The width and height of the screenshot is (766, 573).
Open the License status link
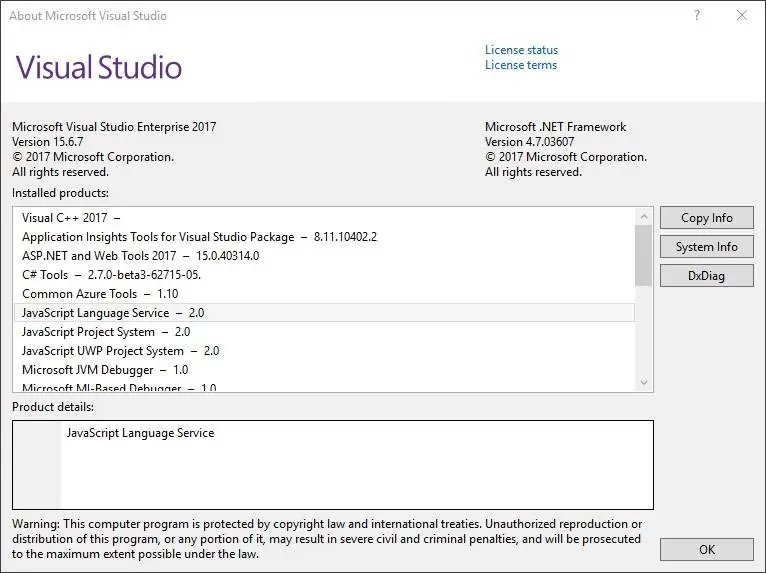(x=521, y=50)
